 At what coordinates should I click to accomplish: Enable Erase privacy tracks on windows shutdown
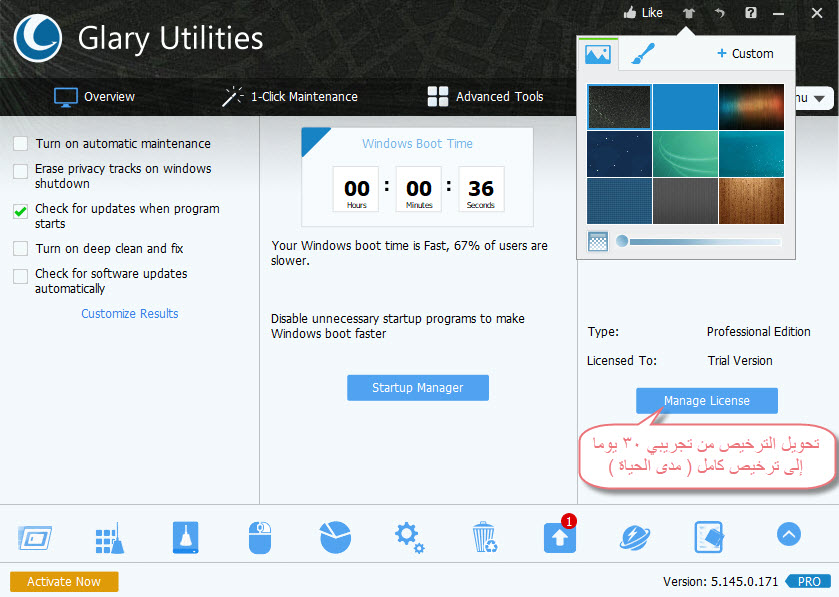point(20,171)
